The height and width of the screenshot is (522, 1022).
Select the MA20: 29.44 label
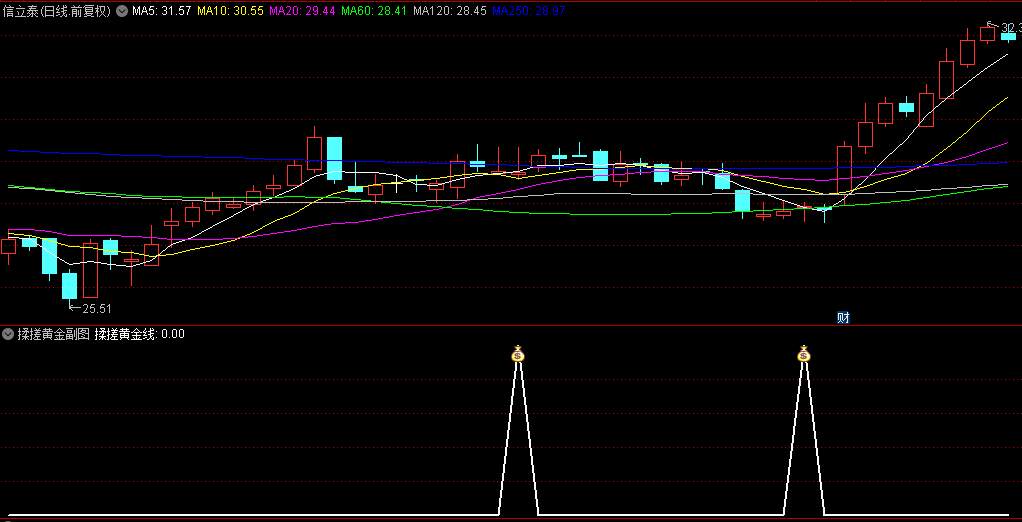point(302,10)
